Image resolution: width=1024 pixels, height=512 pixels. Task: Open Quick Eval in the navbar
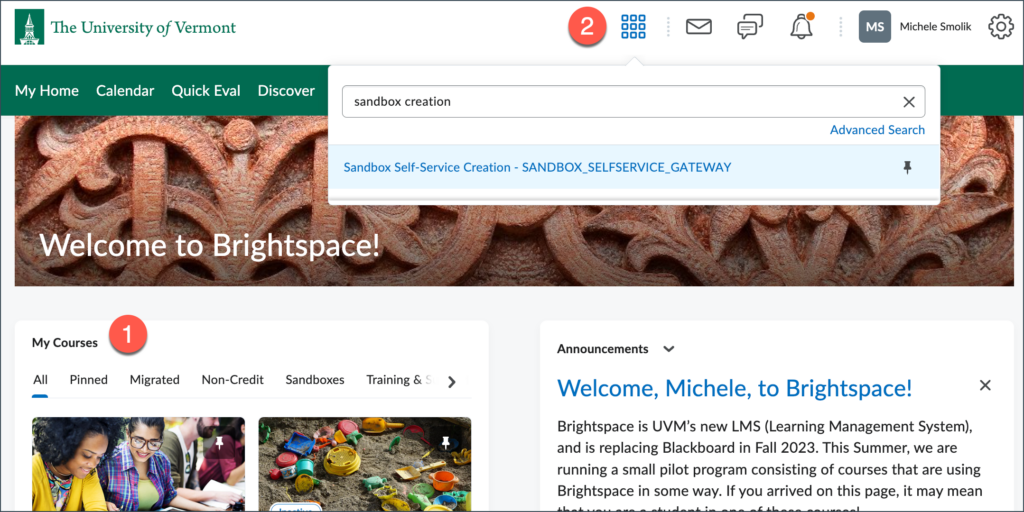[206, 91]
